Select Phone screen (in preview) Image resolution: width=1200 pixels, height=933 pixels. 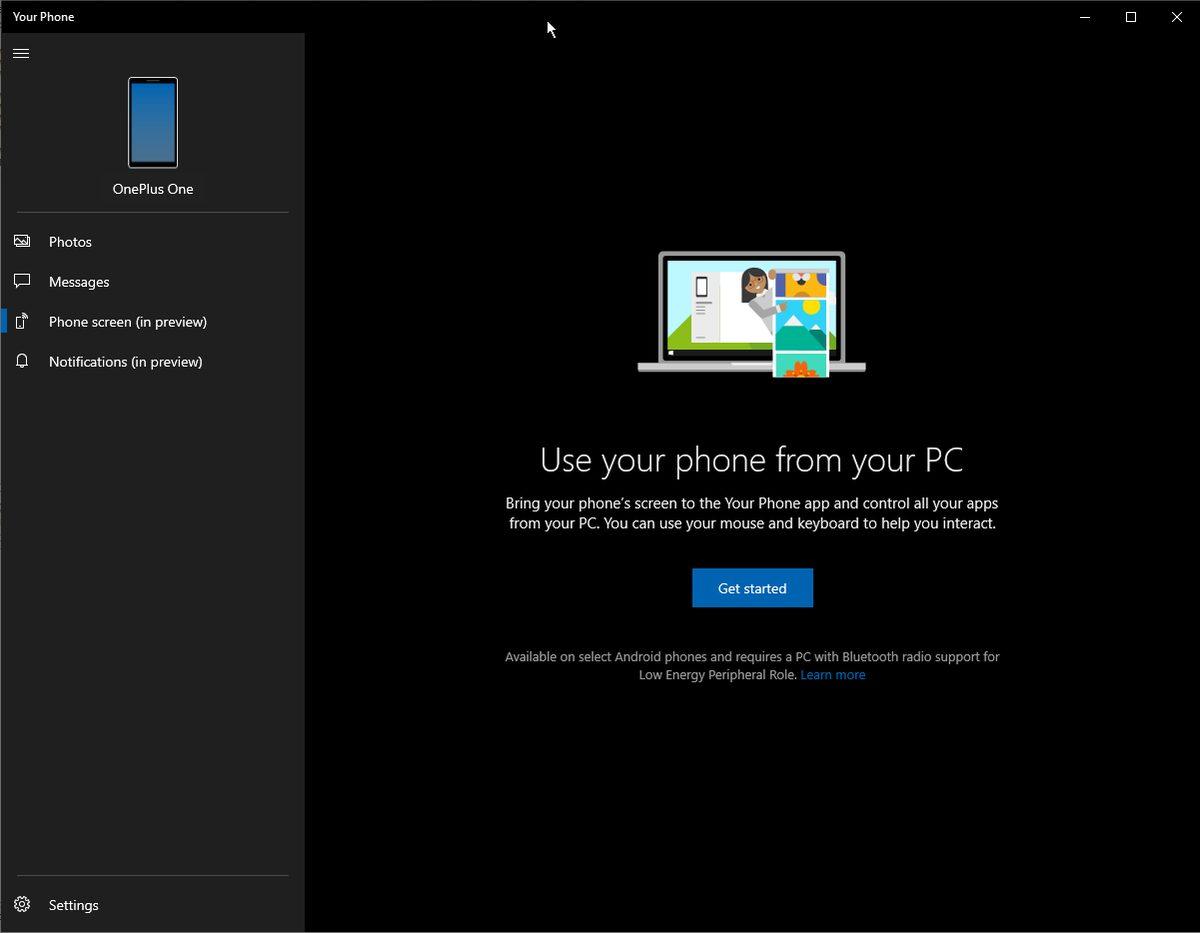[128, 321]
